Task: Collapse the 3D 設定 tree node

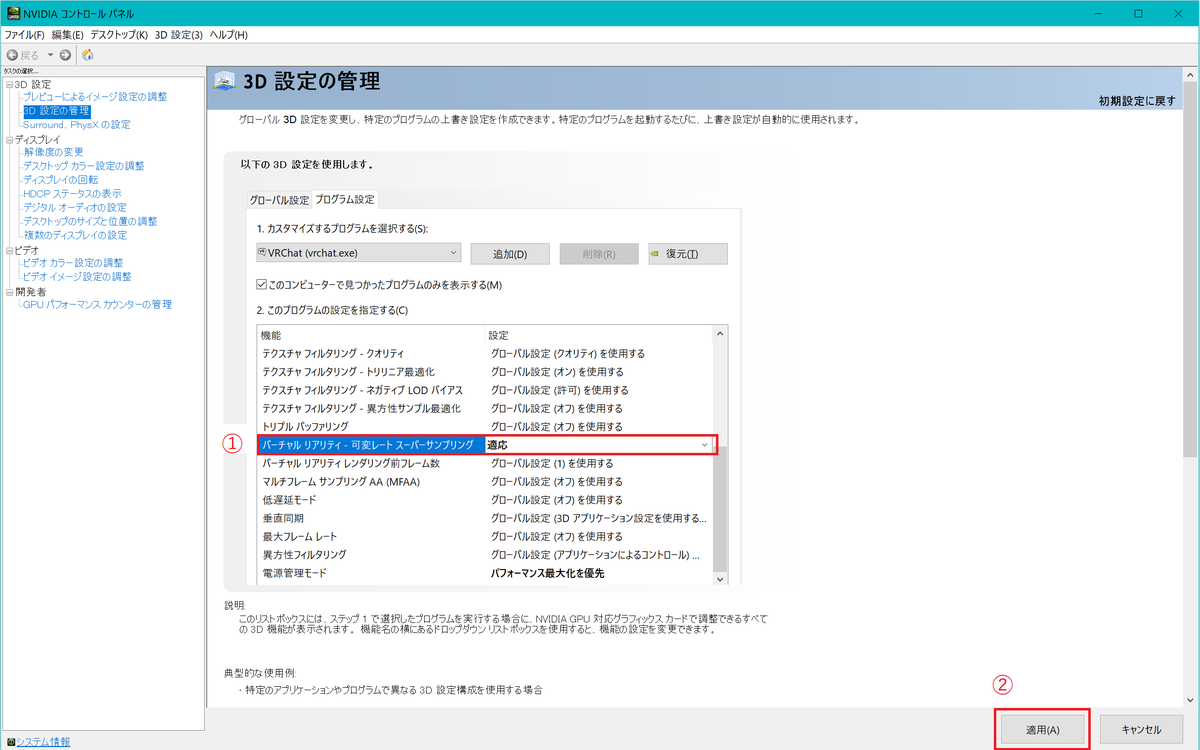Action: click(9, 84)
